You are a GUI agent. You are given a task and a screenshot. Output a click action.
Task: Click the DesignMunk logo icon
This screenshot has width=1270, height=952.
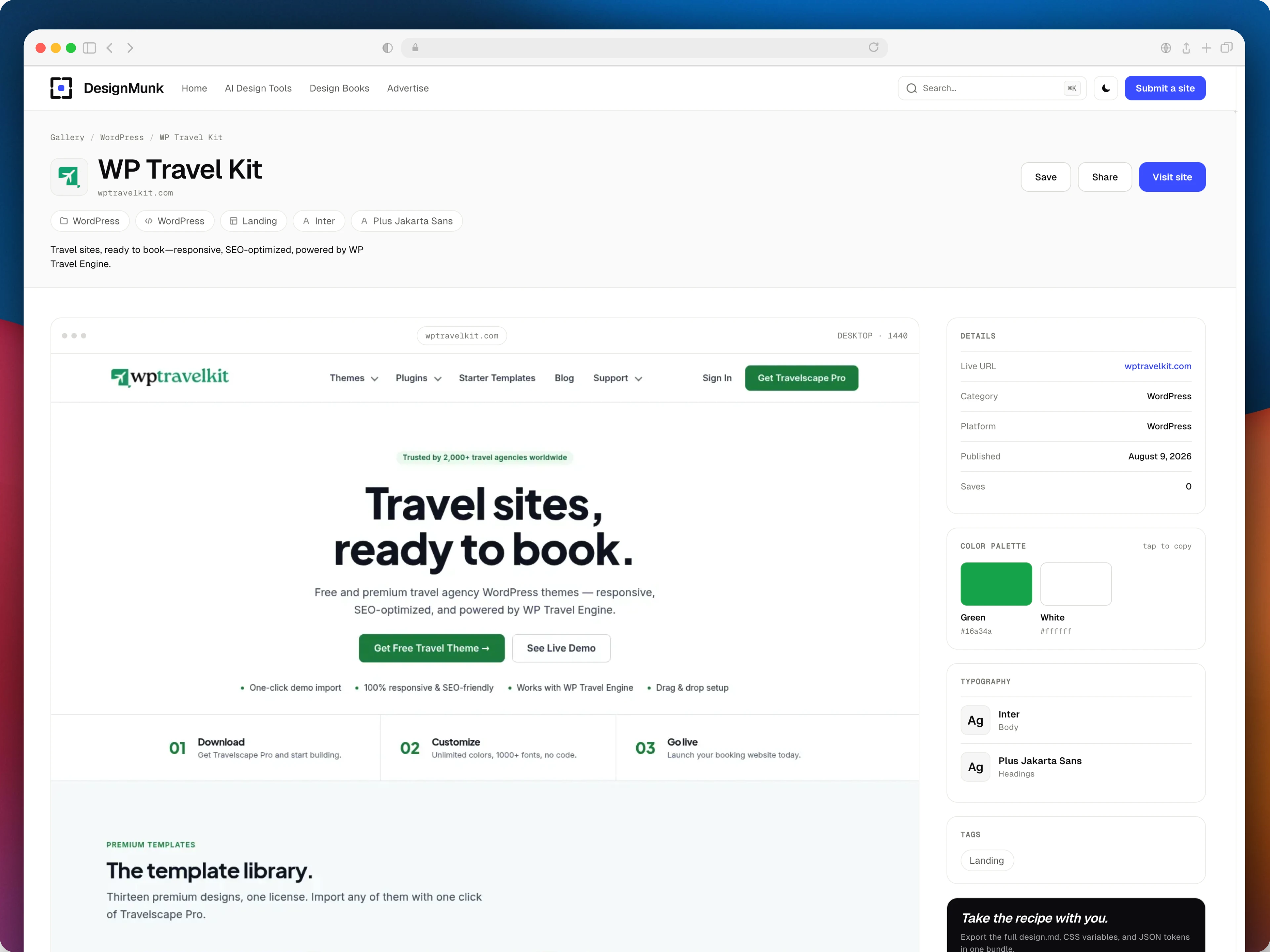pyautogui.click(x=61, y=88)
